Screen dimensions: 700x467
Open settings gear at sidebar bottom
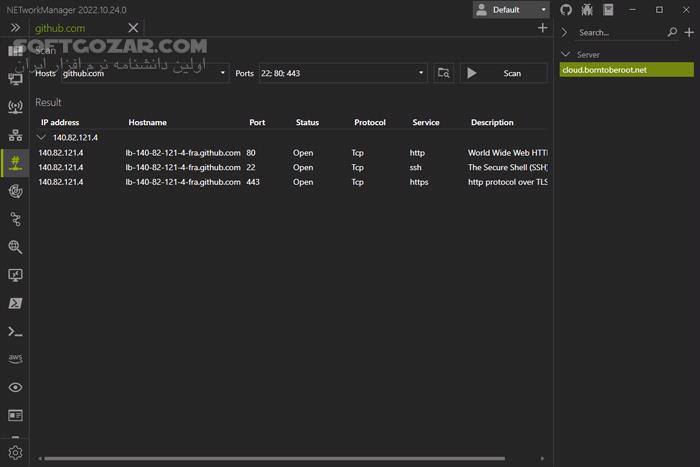coord(15,452)
